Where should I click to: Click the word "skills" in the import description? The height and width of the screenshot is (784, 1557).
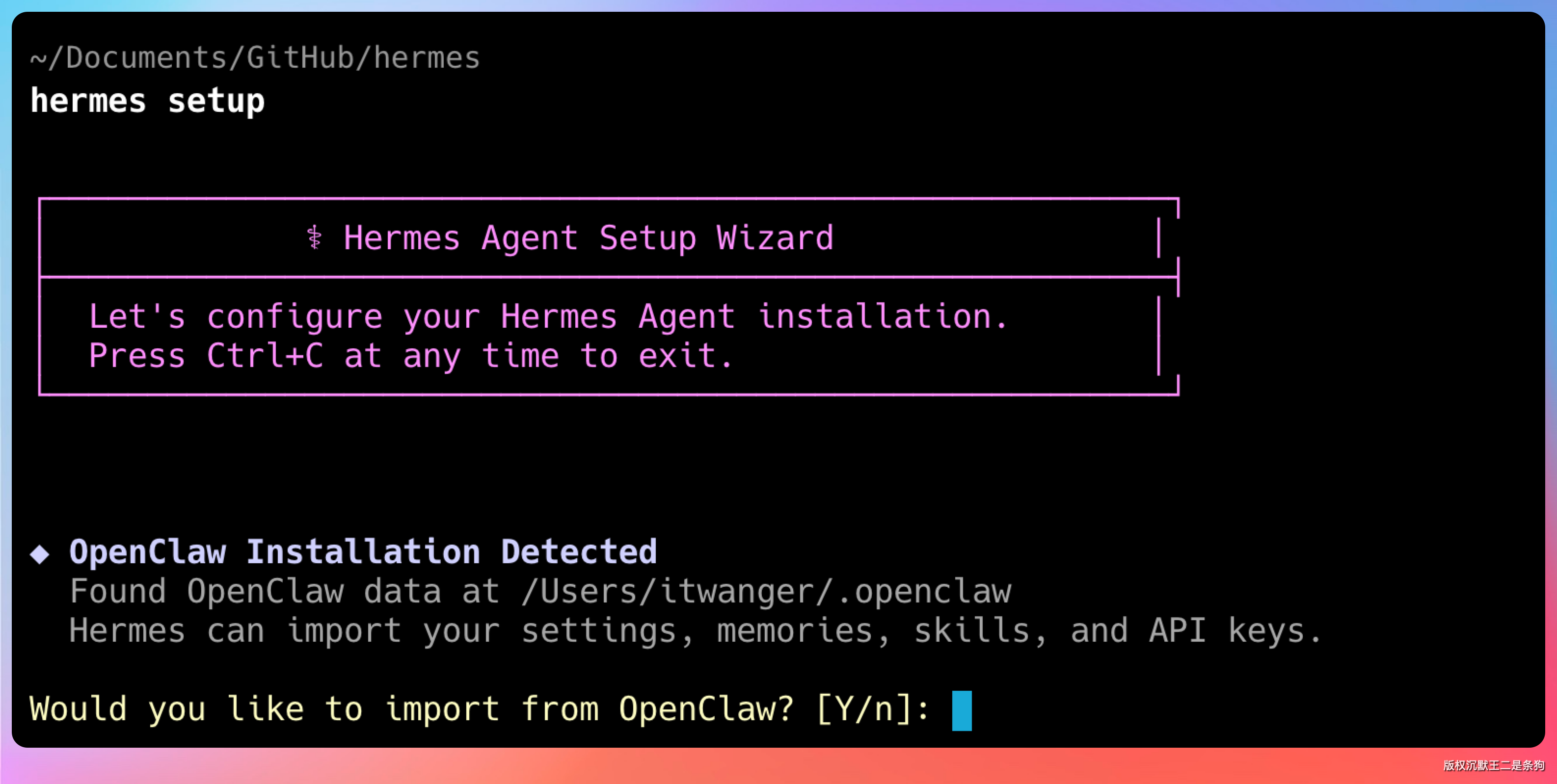click(971, 630)
